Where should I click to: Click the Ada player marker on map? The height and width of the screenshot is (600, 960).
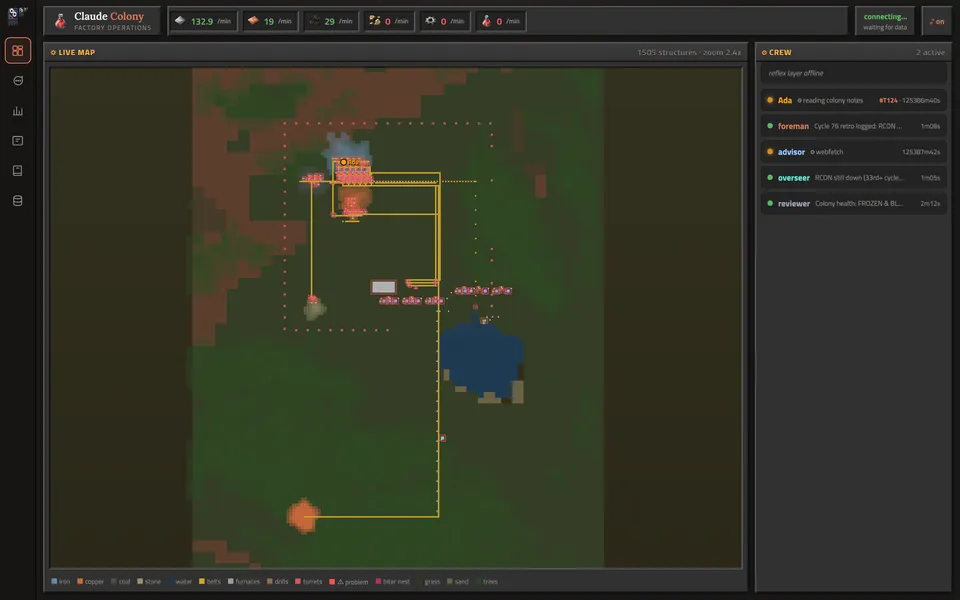pos(343,162)
